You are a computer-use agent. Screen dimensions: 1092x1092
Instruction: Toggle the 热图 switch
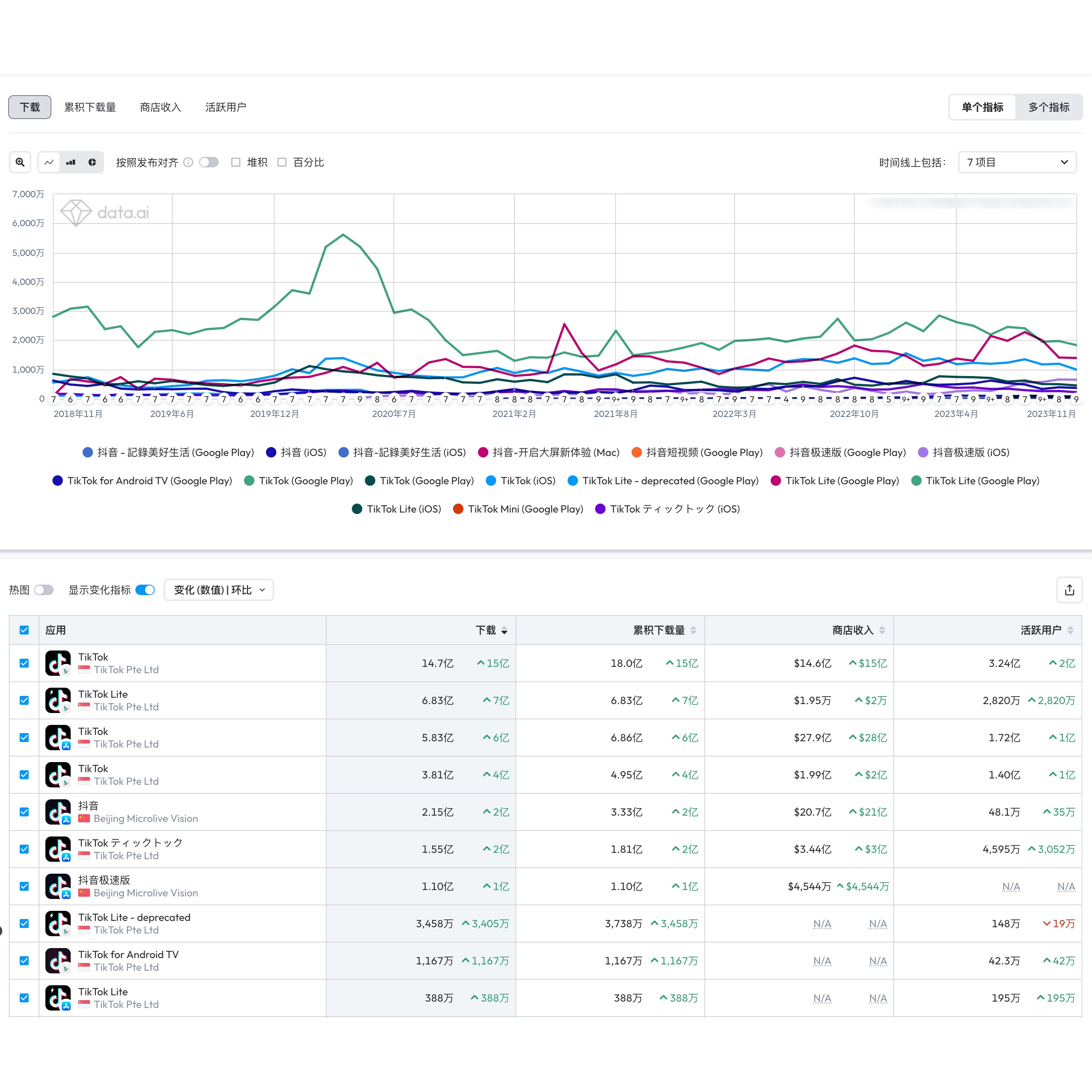pyautogui.click(x=44, y=590)
